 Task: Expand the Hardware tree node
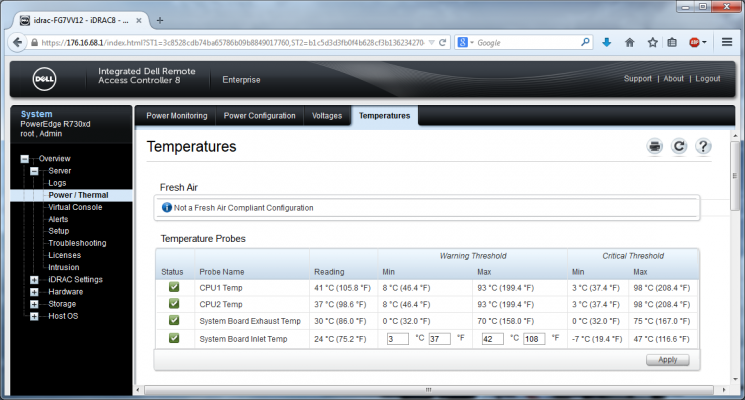[34, 292]
